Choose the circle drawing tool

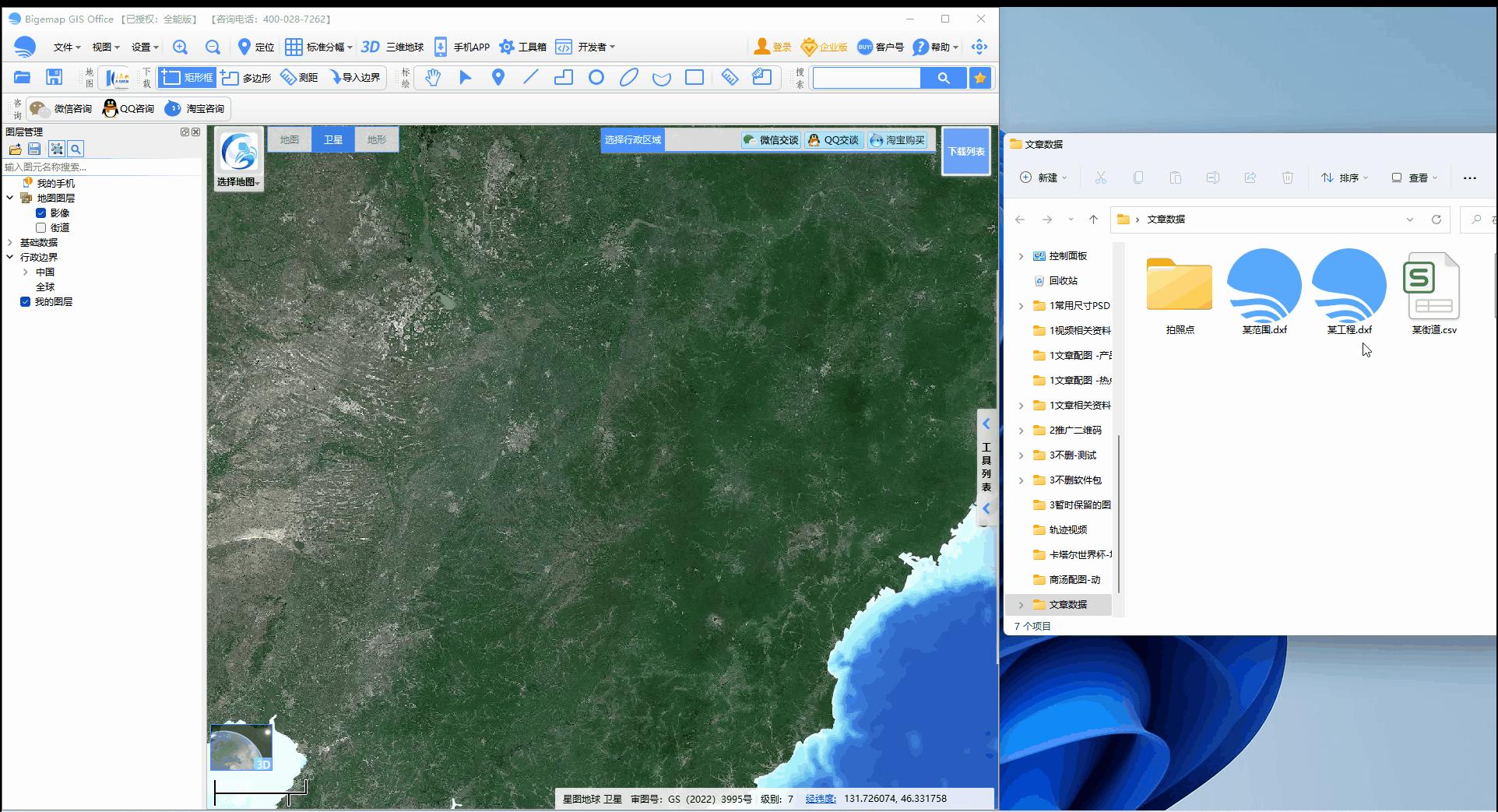pyautogui.click(x=596, y=77)
